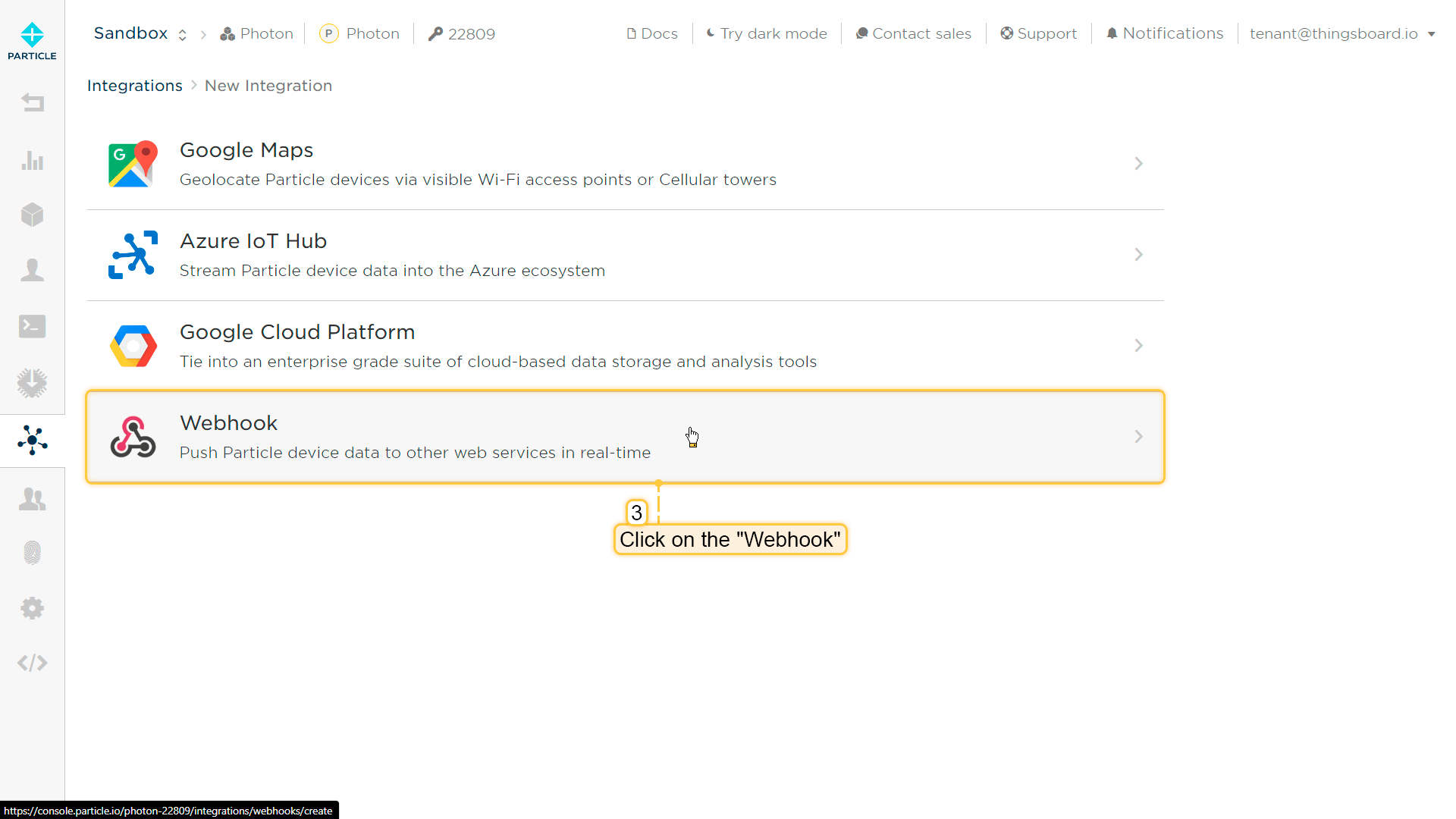The height and width of the screenshot is (819, 1456).
Task: Click chevron on Google Maps row
Action: point(1138,164)
